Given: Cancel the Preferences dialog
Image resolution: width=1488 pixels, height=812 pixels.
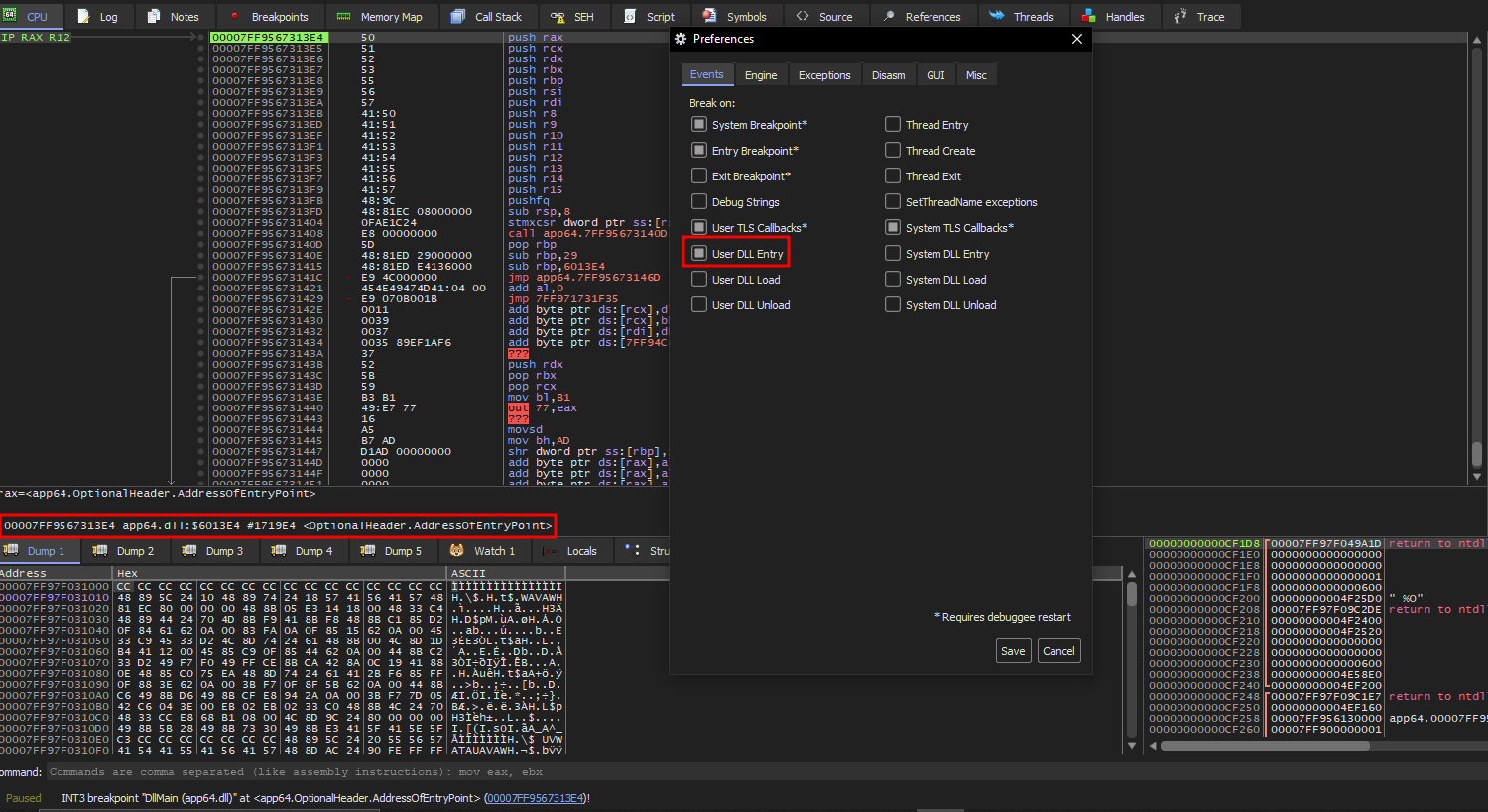Looking at the screenshot, I should [x=1058, y=650].
